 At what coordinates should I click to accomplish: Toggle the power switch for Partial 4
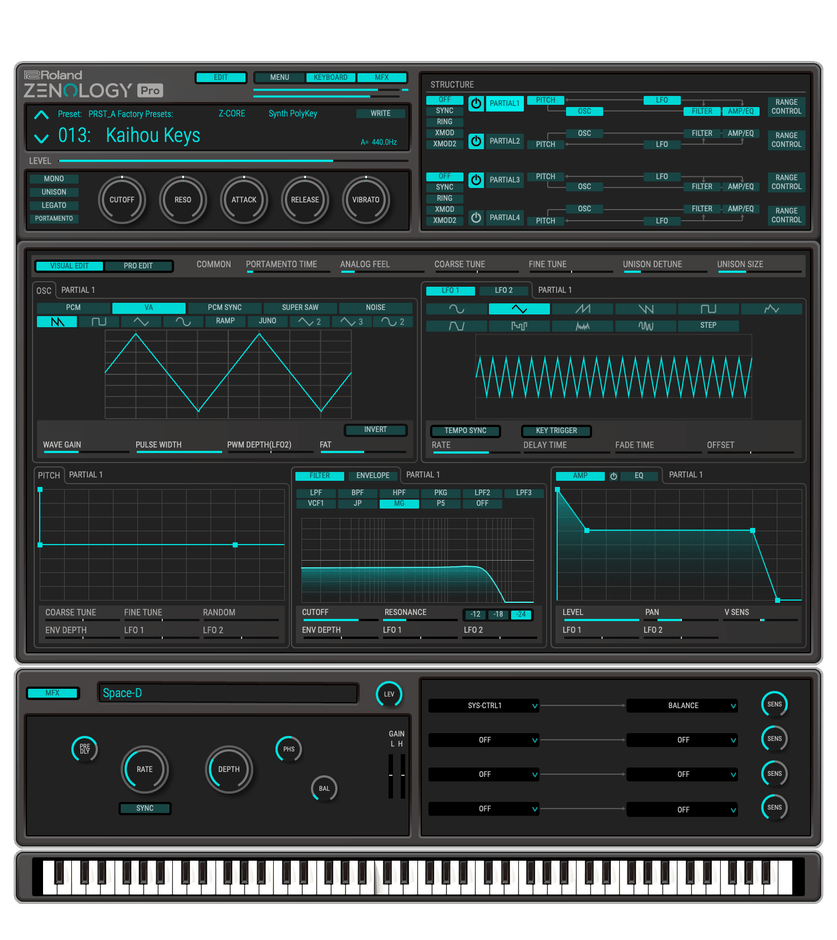point(477,218)
